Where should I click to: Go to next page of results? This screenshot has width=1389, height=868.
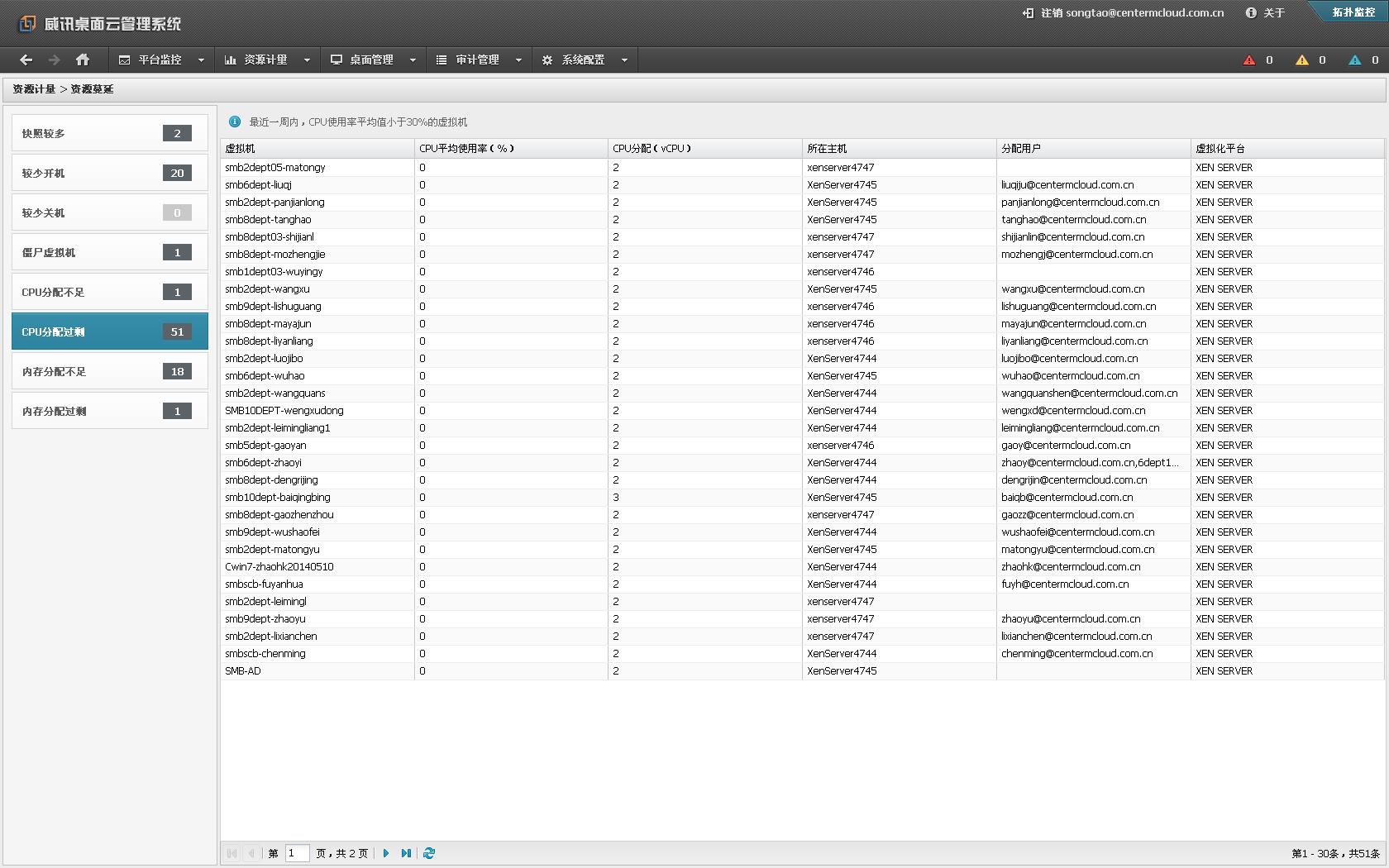click(385, 853)
